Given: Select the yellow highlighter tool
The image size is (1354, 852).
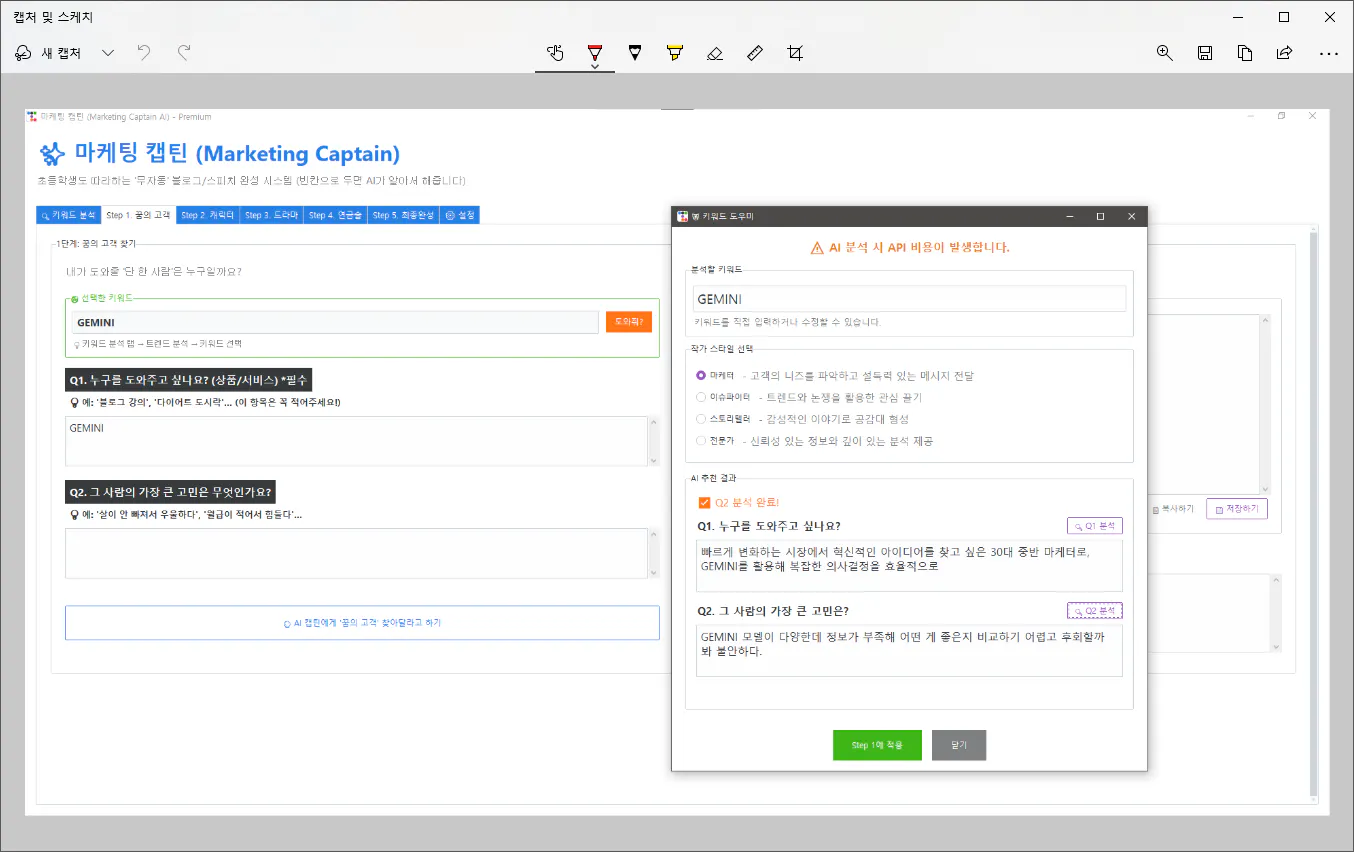Looking at the screenshot, I should [x=675, y=53].
